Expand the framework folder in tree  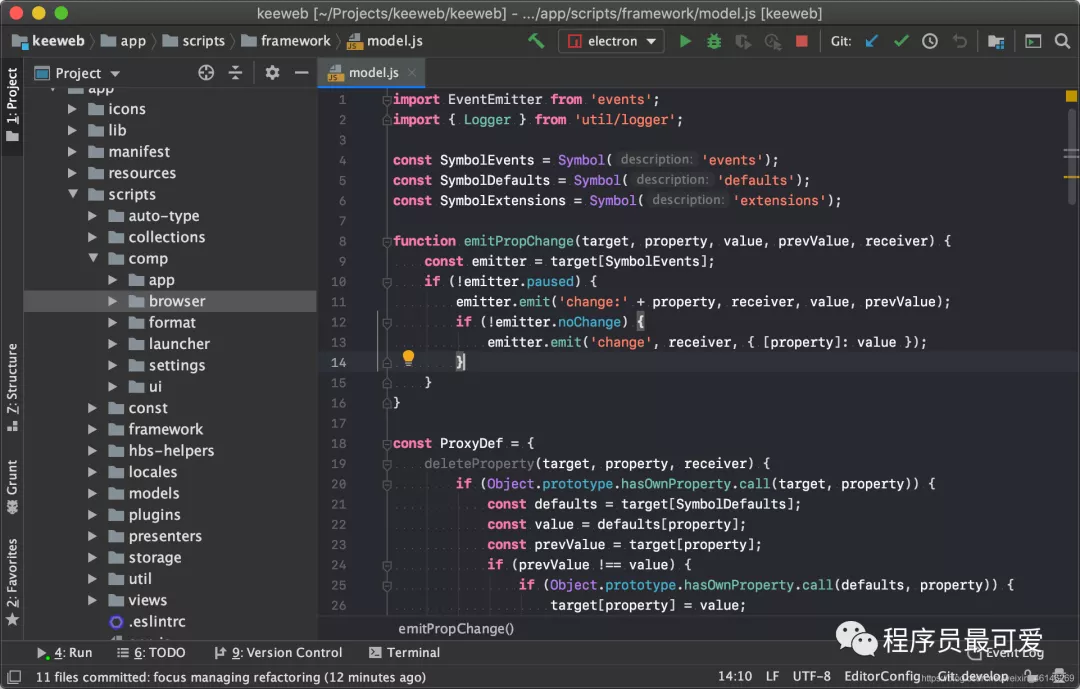click(92, 429)
